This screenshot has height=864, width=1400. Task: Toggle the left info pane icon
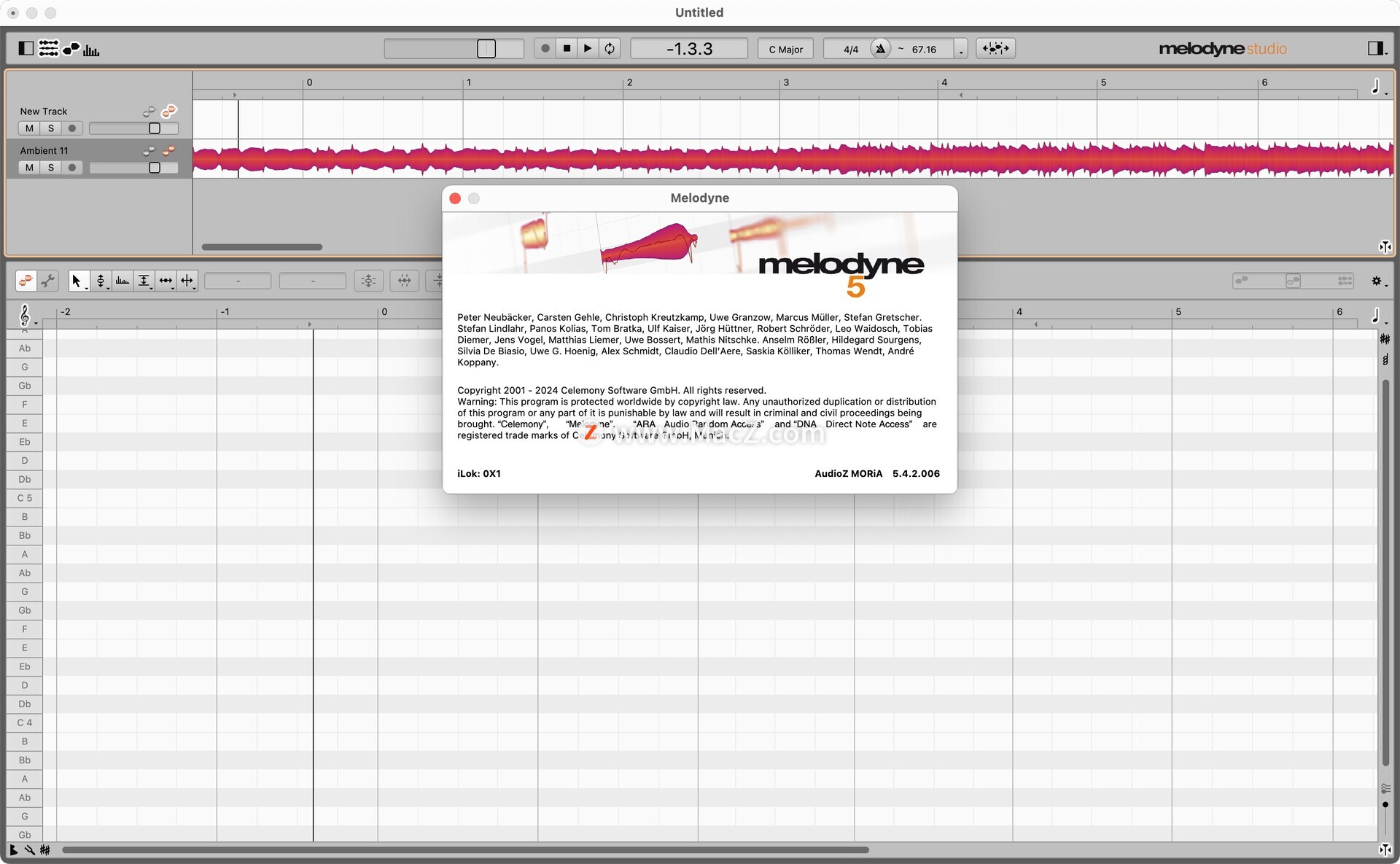point(26,48)
